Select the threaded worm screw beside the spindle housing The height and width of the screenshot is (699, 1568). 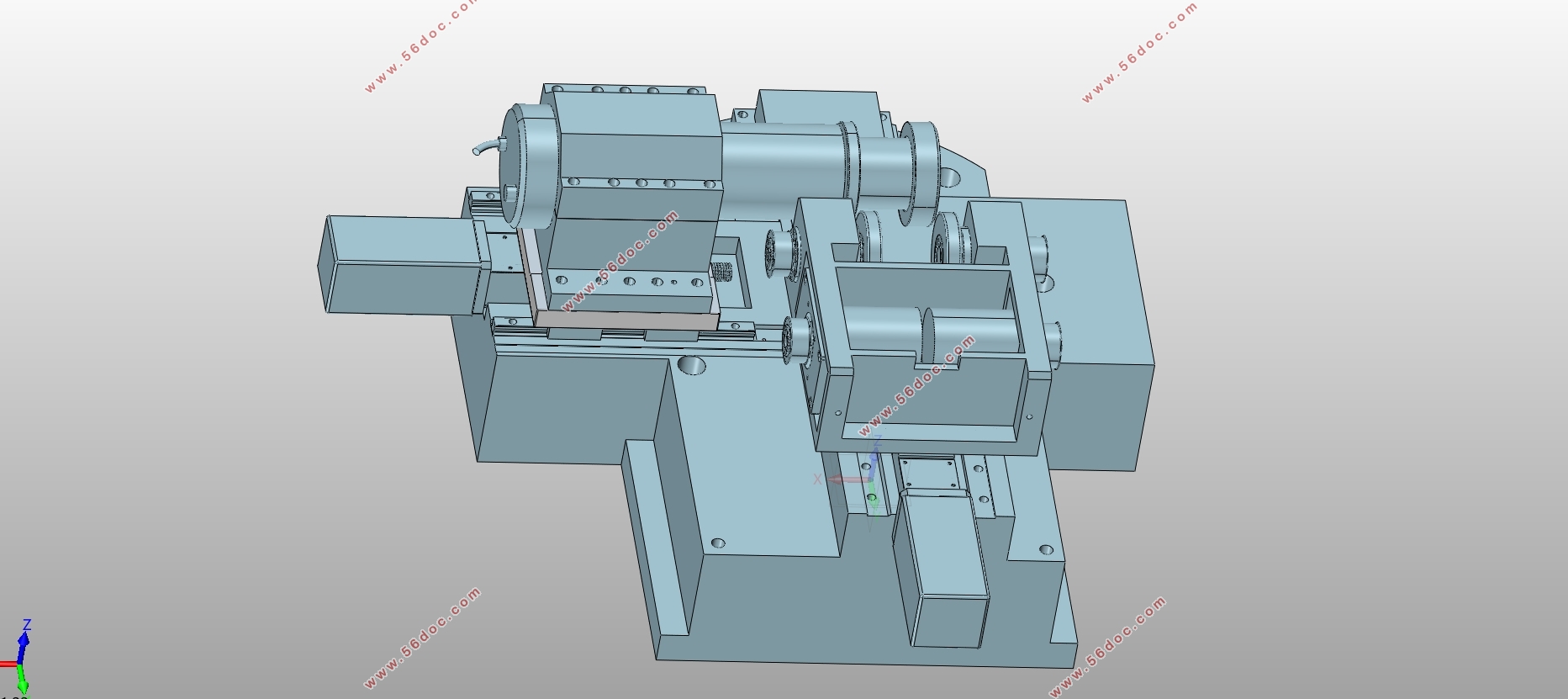click(x=723, y=273)
